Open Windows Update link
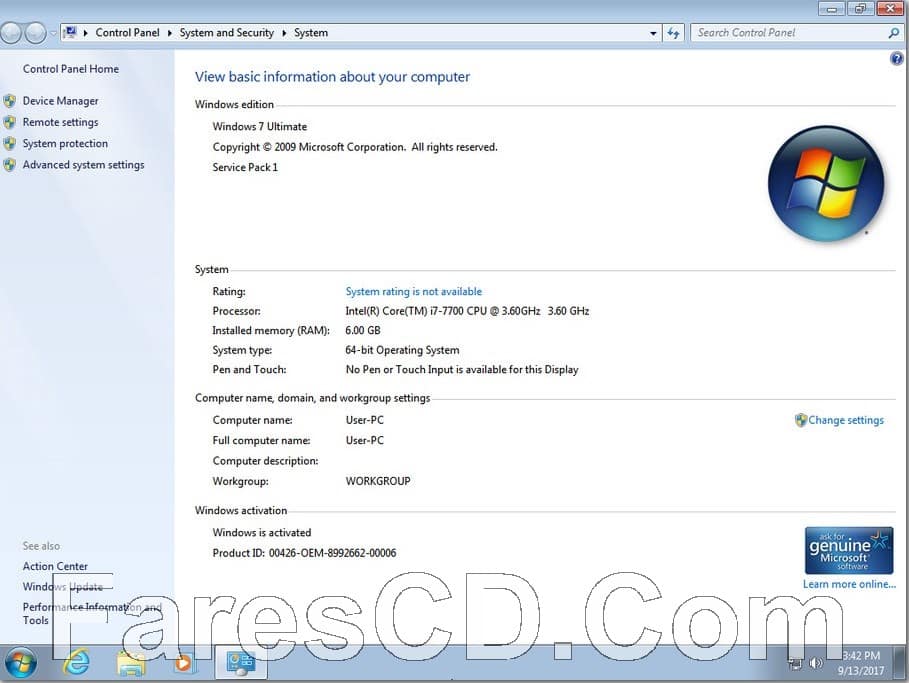Image resolution: width=909 pixels, height=683 pixels. [63, 587]
